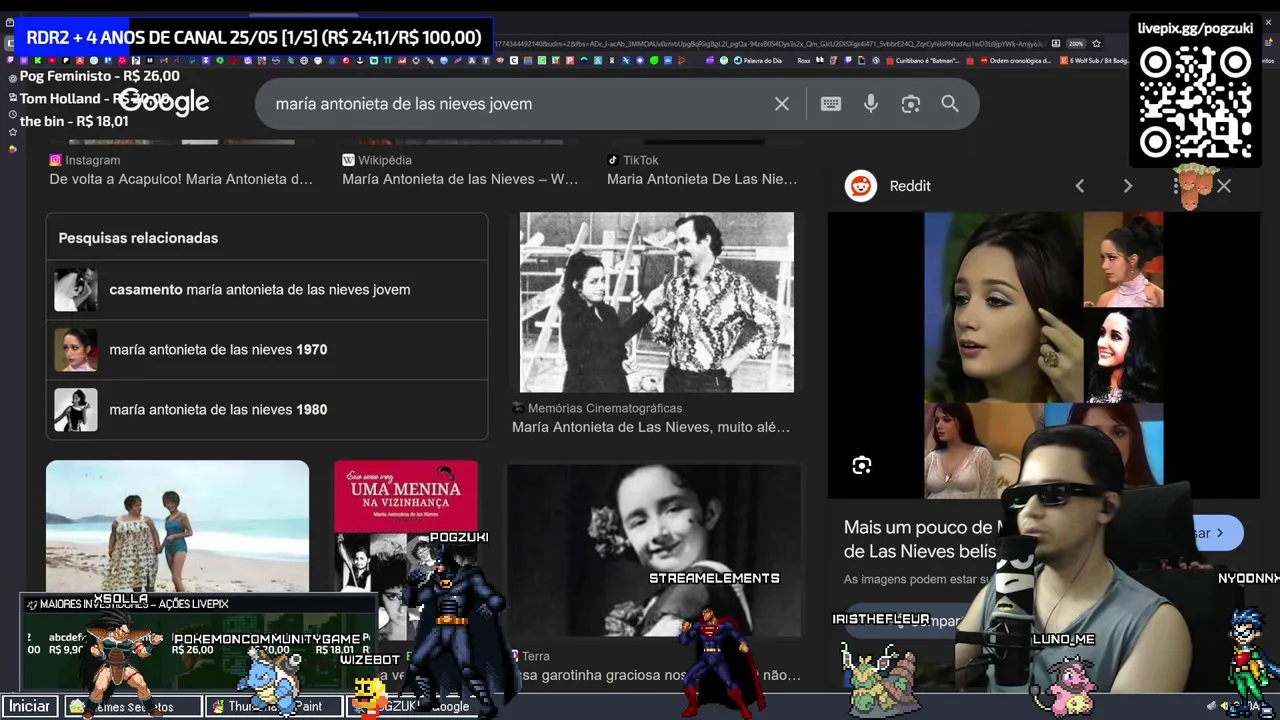Viewport: 1280px width, 720px height.
Task: Search inside preview image with Lens icon
Action: [862, 466]
